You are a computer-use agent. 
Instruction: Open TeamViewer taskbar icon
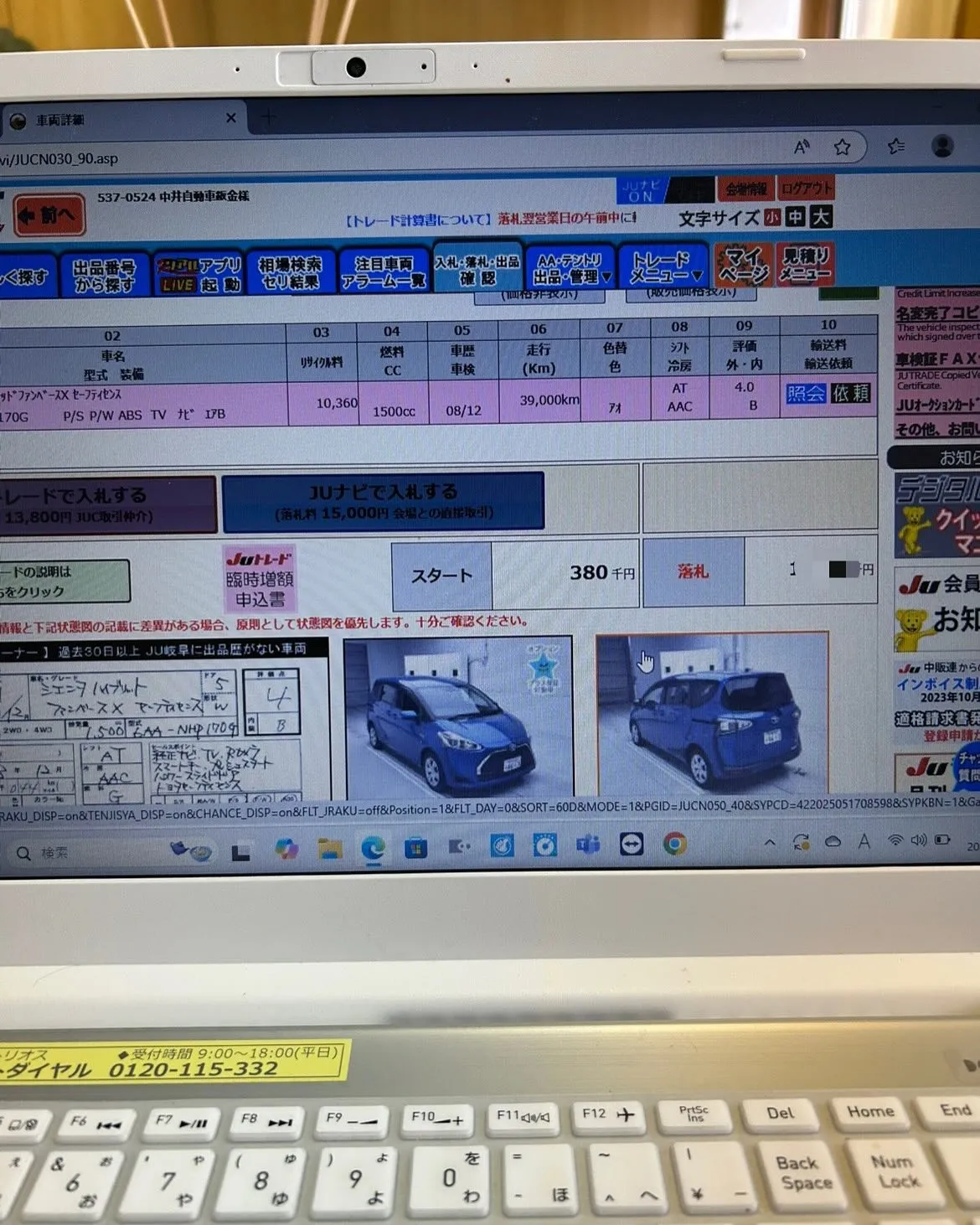pos(632,845)
